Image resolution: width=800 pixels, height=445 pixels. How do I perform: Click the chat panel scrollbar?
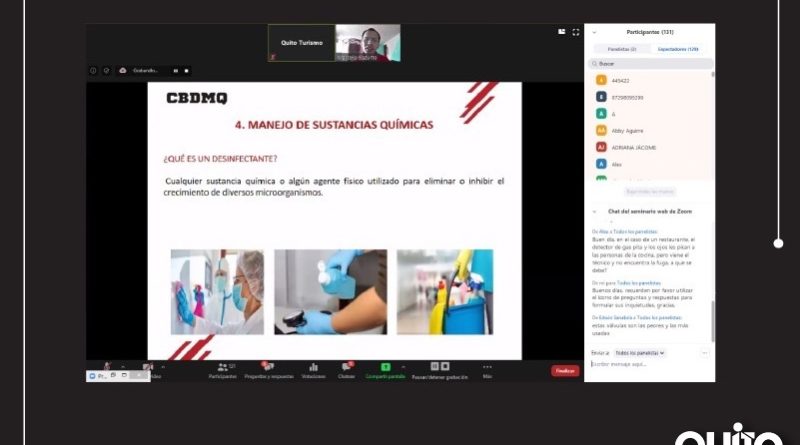pos(712,320)
